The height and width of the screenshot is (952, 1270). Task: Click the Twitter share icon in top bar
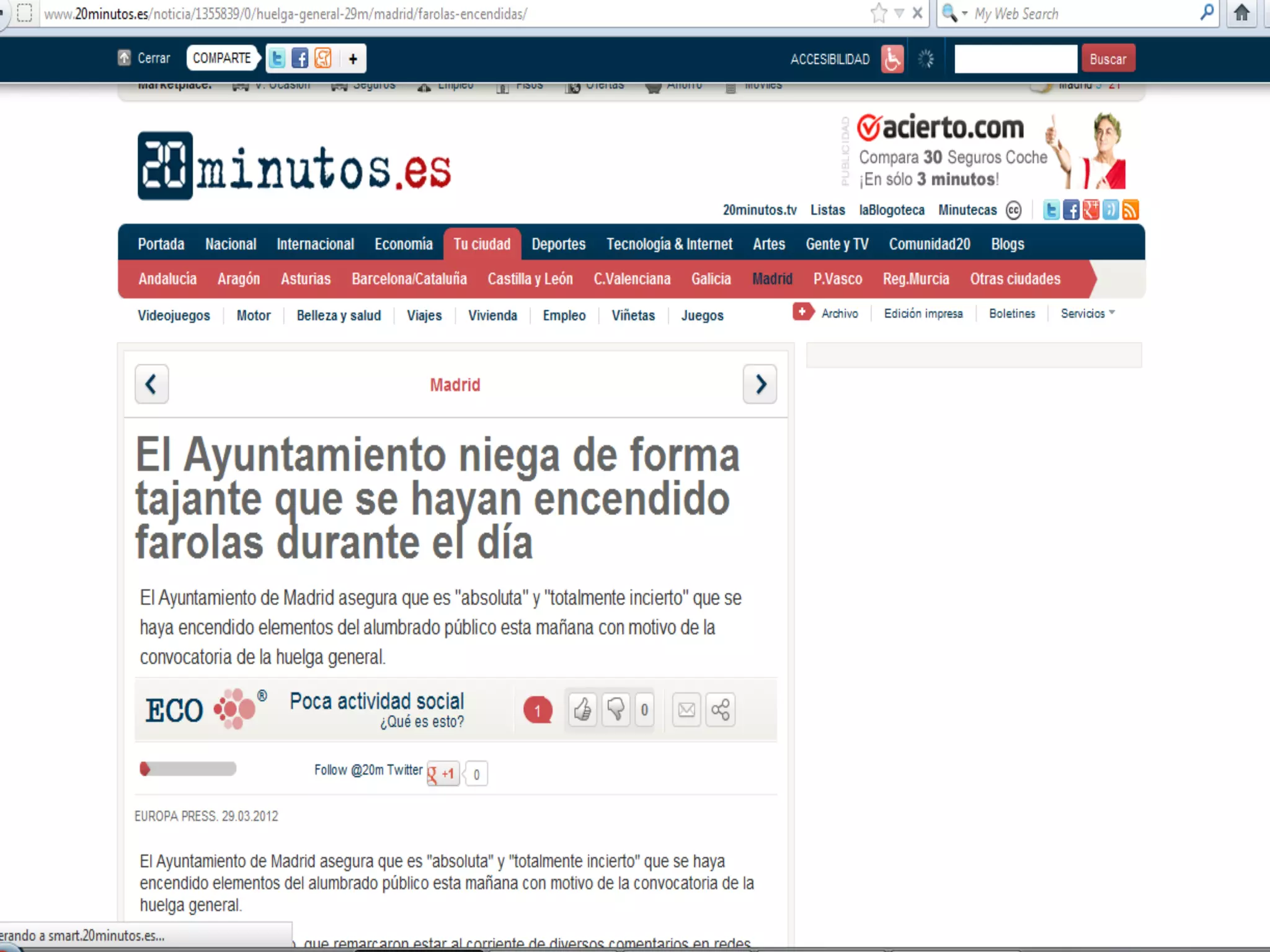[277, 58]
